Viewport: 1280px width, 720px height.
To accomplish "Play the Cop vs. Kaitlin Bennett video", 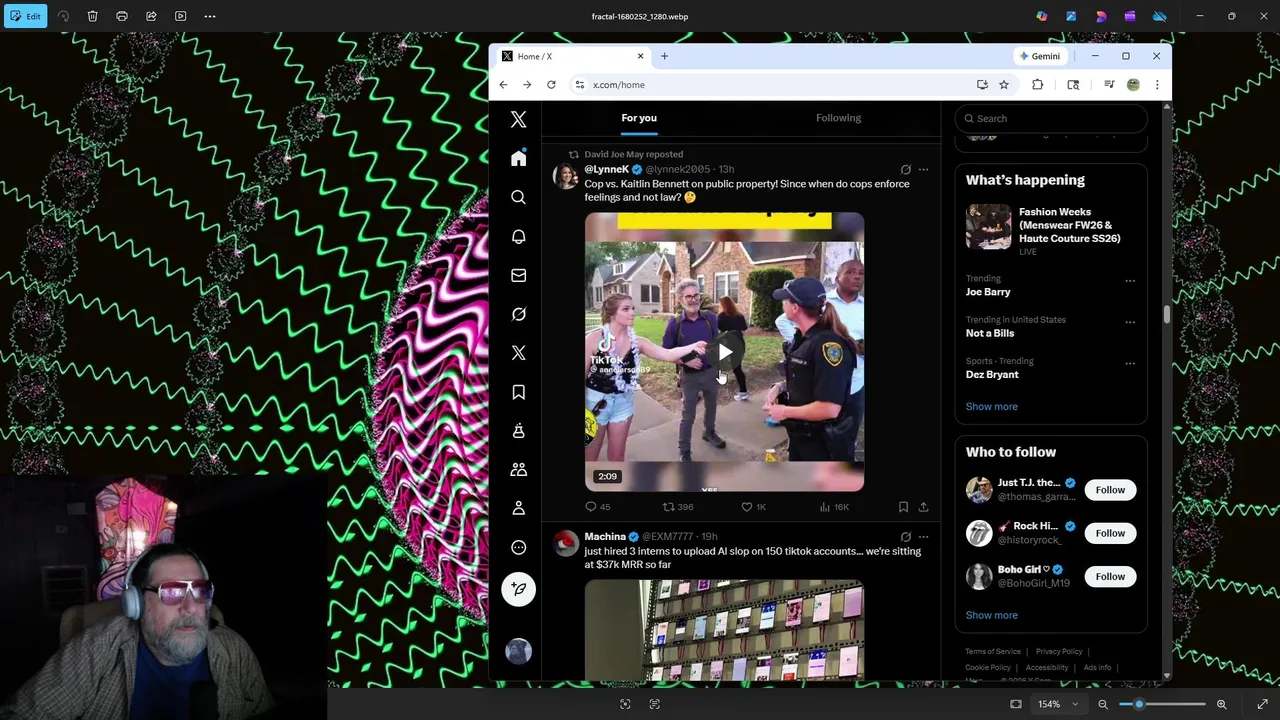I will point(724,352).
